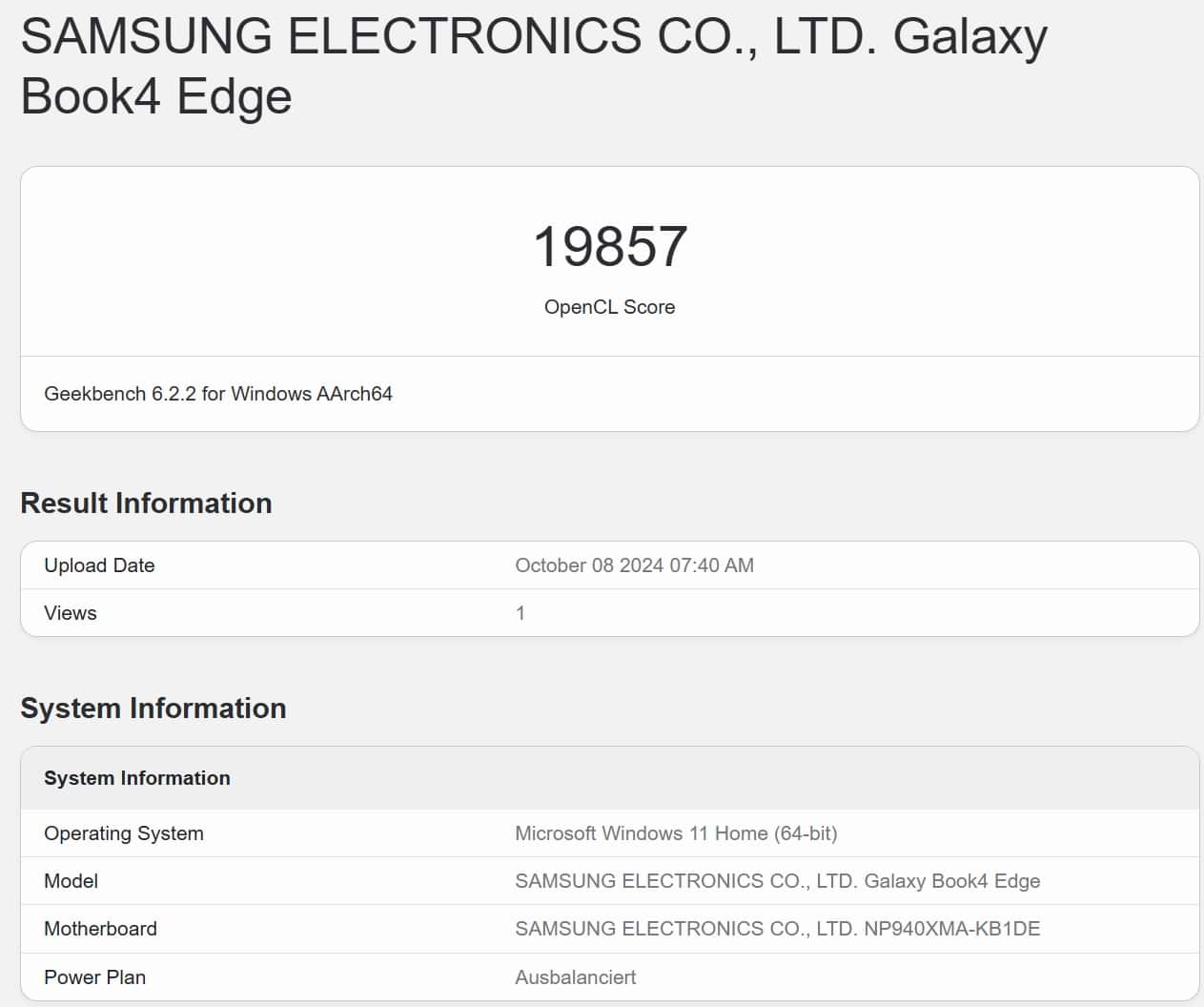Click the Samsung Galaxy Book4 Edge page title
Image resolution: width=1204 pixels, height=1007 pixels.
point(534,66)
